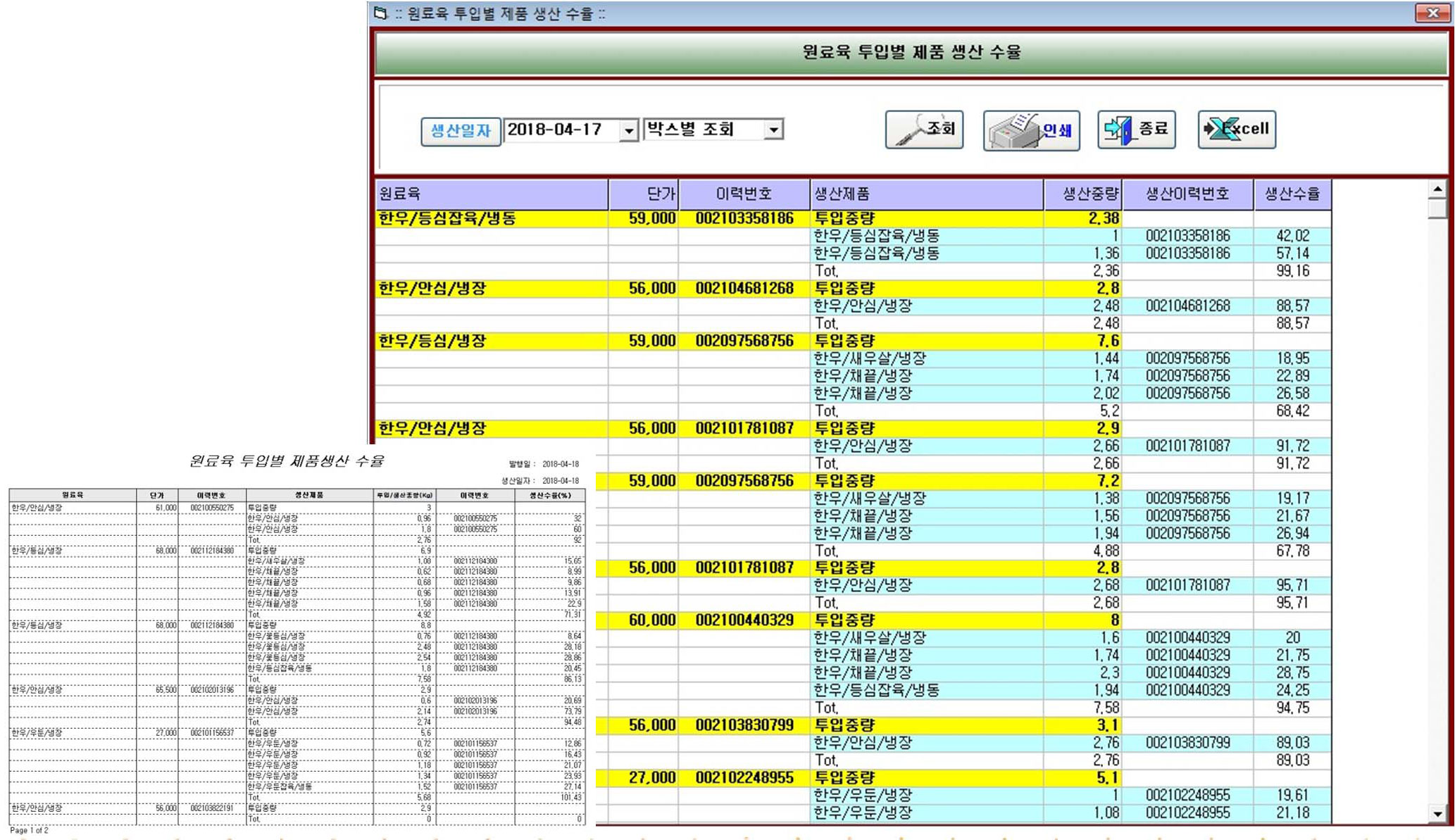This screenshot has height=840, width=1455.
Task: Click the 종료 exit button
Action: 1136,130
